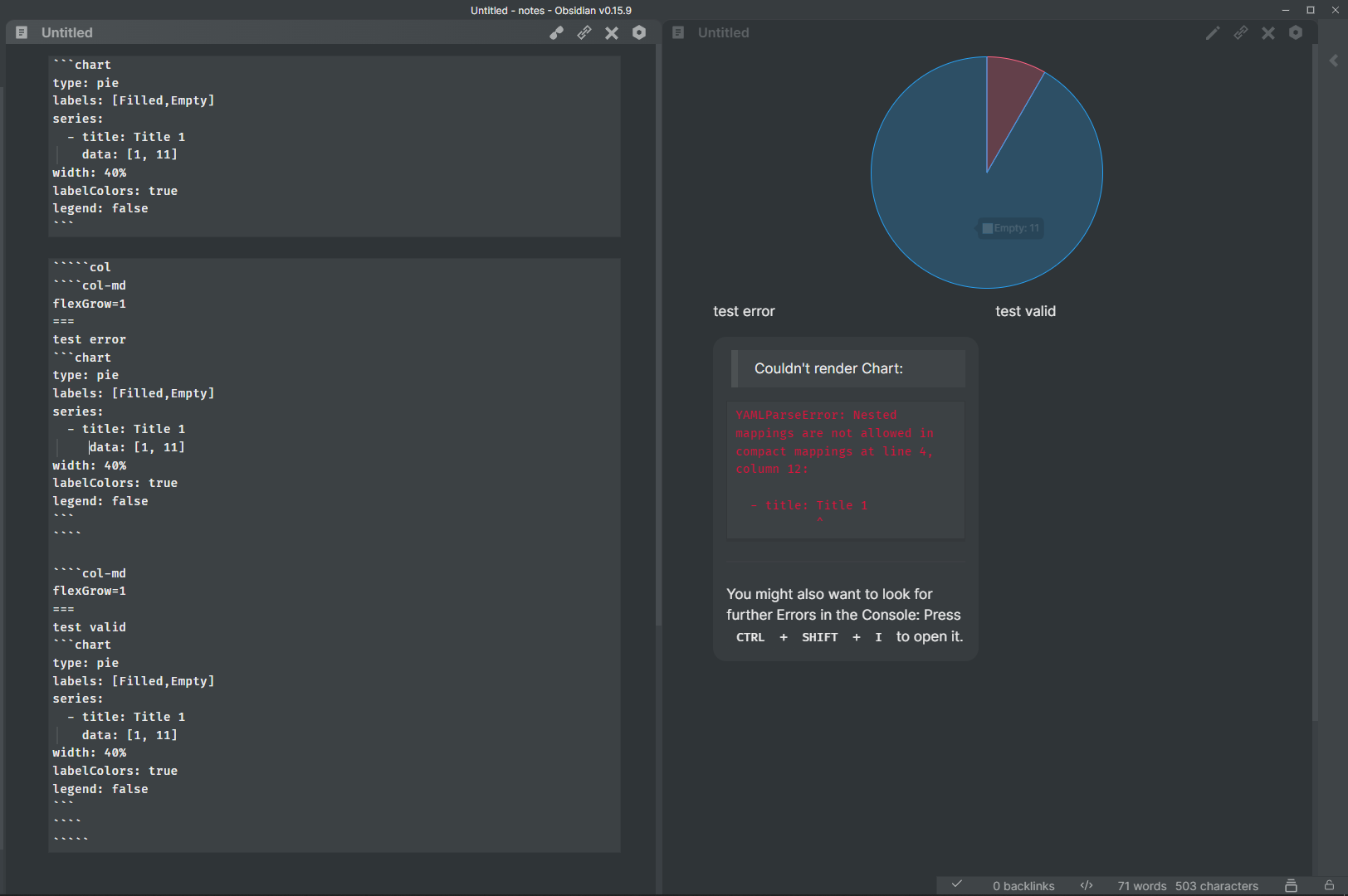Toggle the lock icon in status bar
This screenshot has width=1348, height=896.
[1329, 885]
